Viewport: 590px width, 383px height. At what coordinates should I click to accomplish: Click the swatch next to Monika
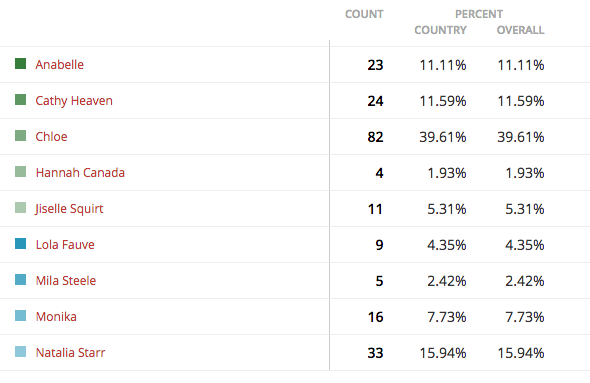coord(20,316)
